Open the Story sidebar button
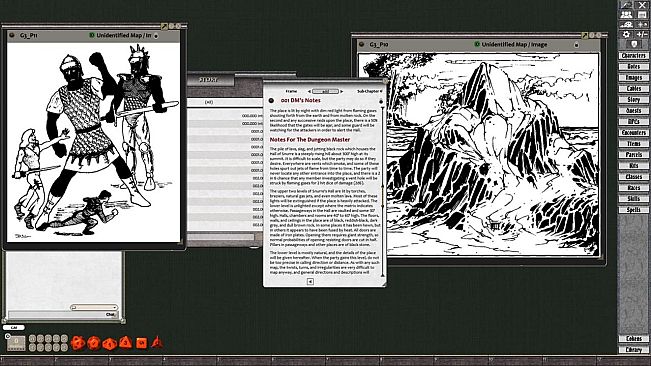This screenshot has width=651, height=366. (x=634, y=100)
